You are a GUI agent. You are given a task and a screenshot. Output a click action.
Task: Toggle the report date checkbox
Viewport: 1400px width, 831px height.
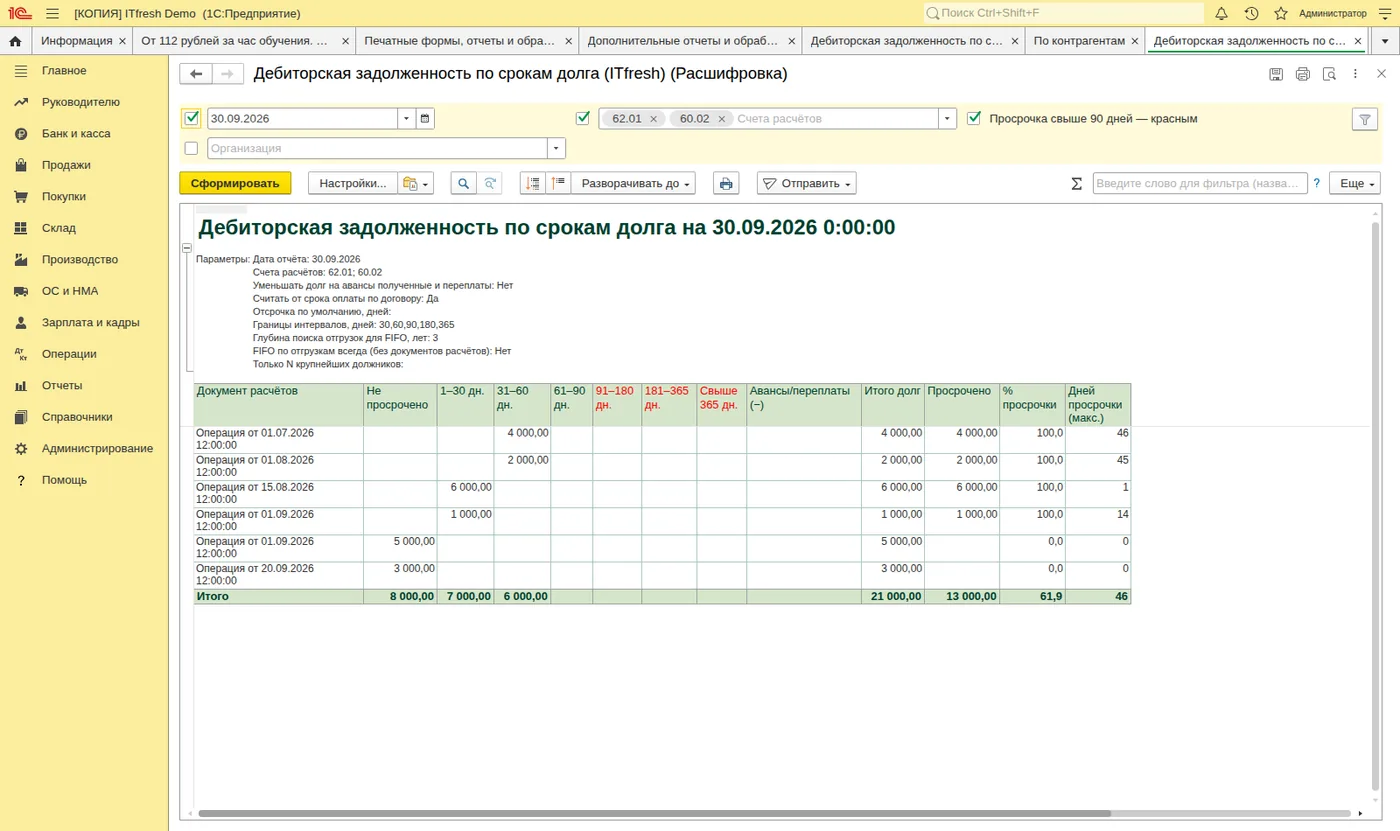[192, 119]
